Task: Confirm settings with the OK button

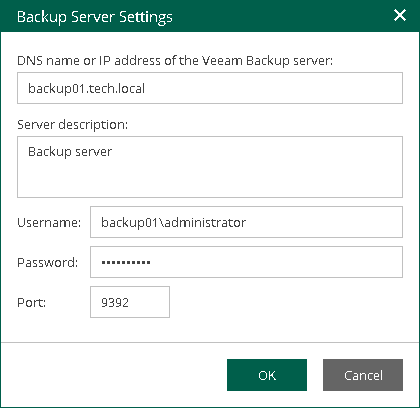Action: point(267,375)
